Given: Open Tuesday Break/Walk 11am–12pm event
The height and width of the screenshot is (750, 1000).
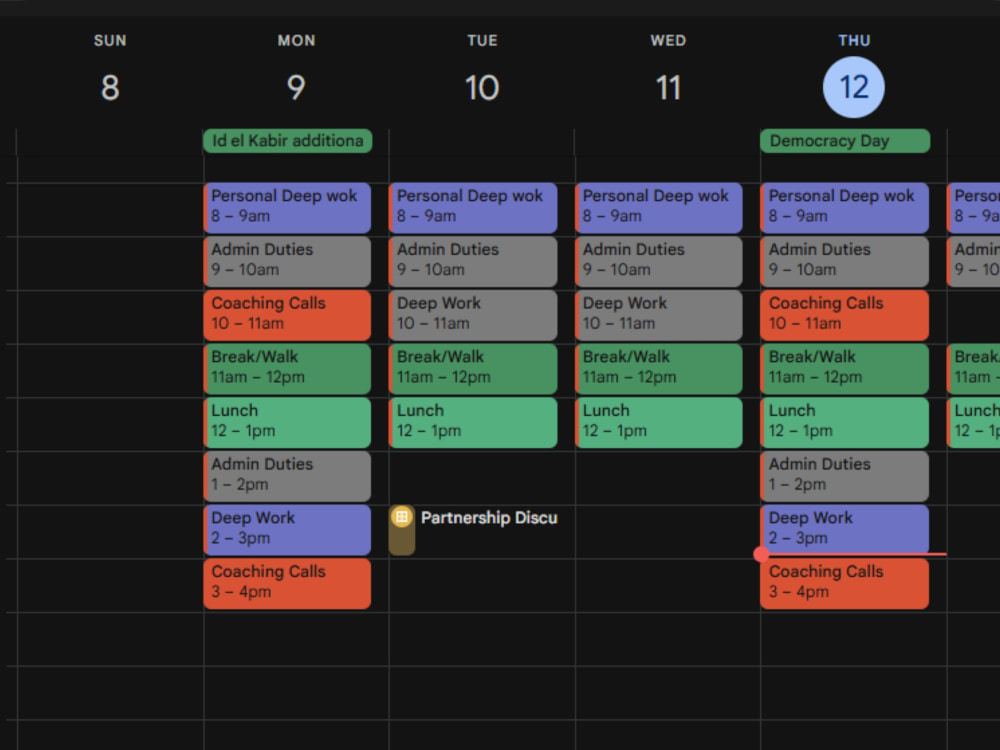Looking at the screenshot, I should tap(473, 369).
